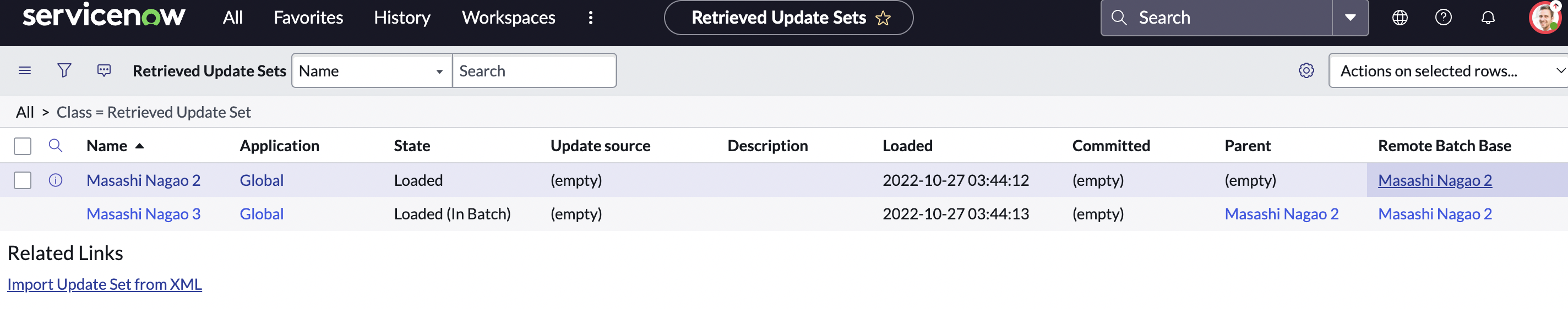Screen dimensions: 1568x309
Task: Preview Masashi Nagao 2 record info icon
Action: [x=56, y=180]
